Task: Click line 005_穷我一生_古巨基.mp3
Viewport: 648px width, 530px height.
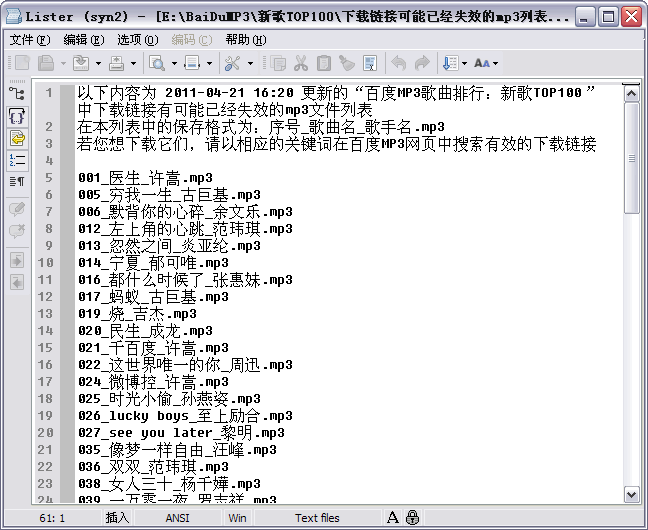Action: [169, 195]
